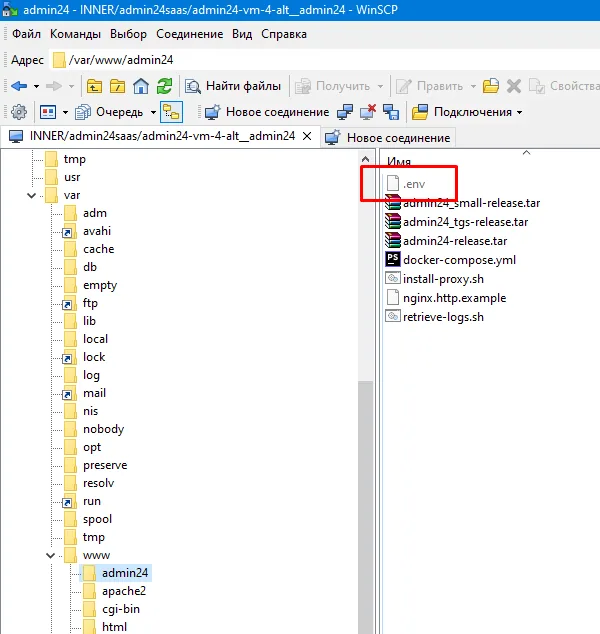Open settings gear icon
The image size is (600, 634).
click(19, 112)
